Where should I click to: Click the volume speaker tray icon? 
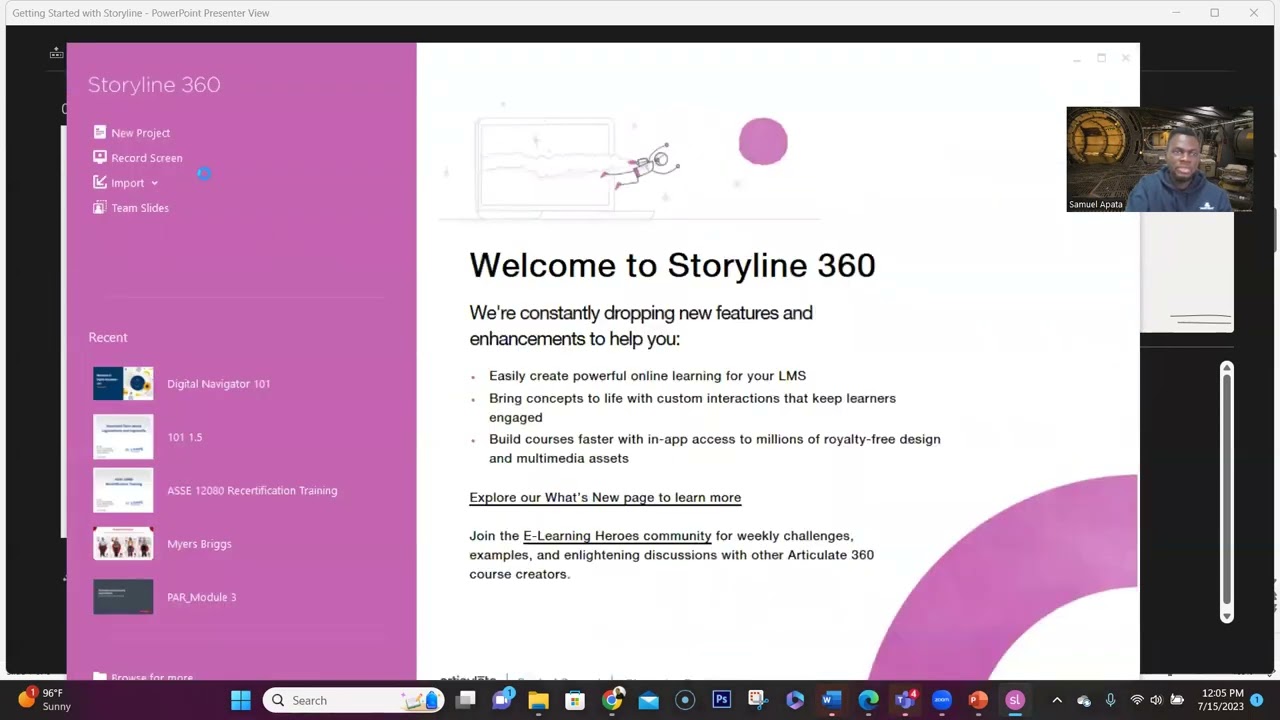click(x=1157, y=700)
